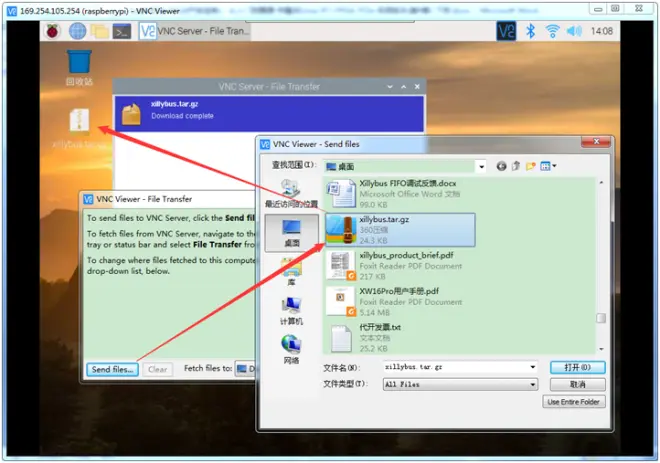The height and width of the screenshot is (463, 660).
Task: Click the up one level folder icon
Action: [516, 166]
